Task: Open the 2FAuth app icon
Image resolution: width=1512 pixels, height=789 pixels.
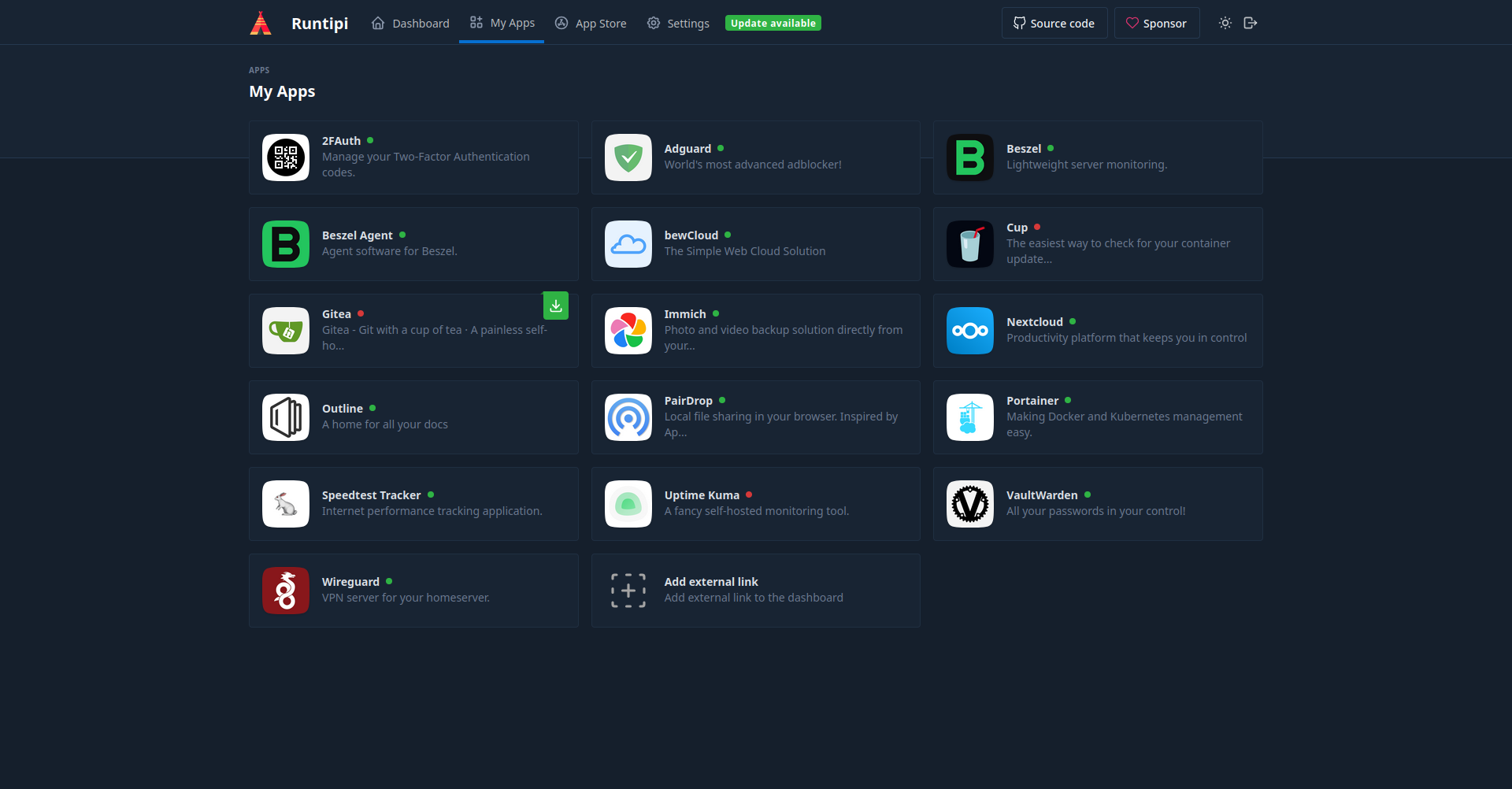Action: [285, 157]
